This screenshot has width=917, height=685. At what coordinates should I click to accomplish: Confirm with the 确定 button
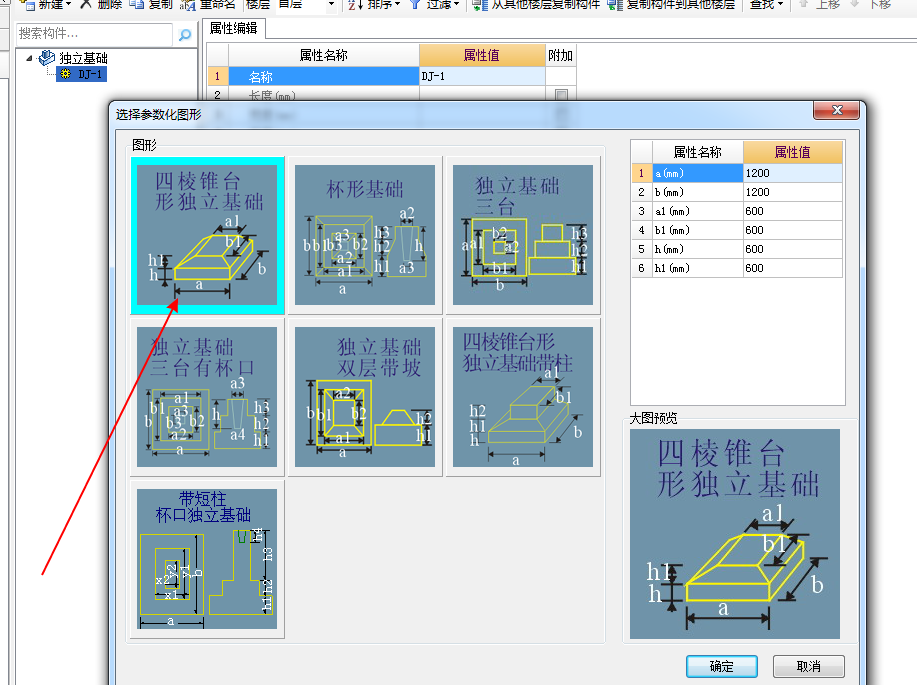pos(722,666)
